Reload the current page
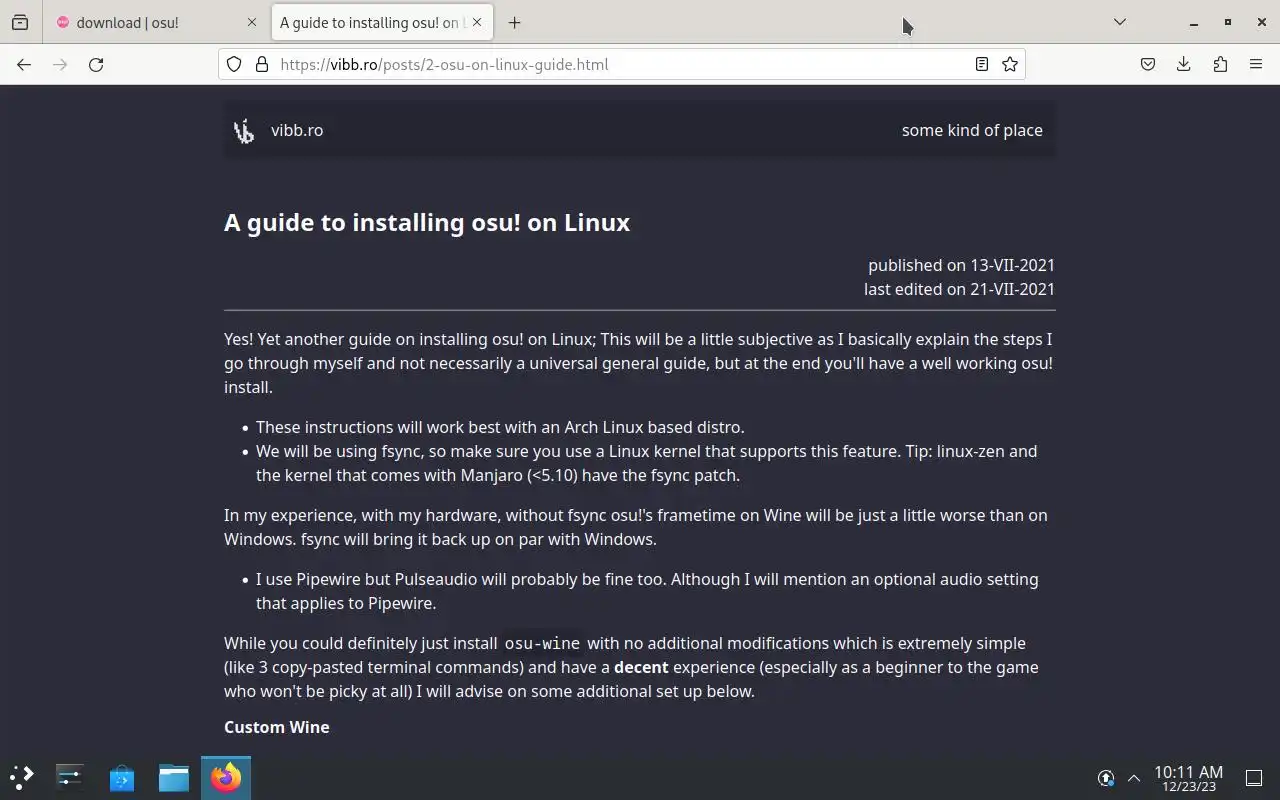Screen dimensions: 1280x800 [96, 64]
